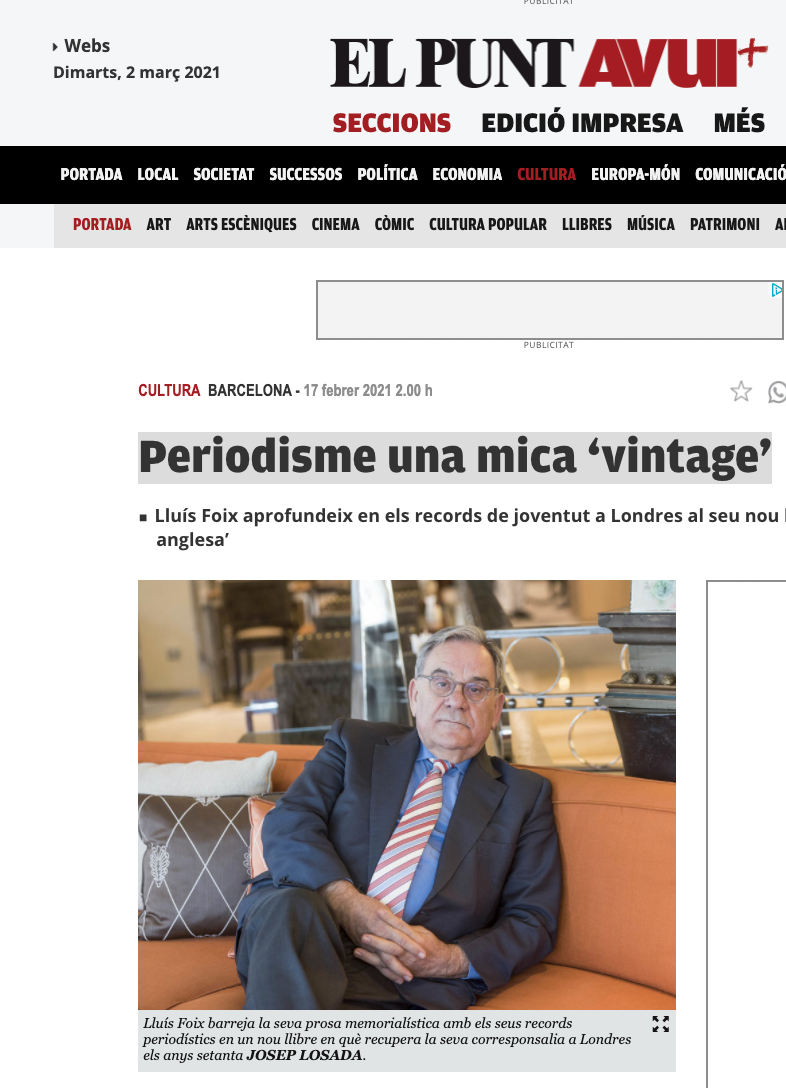Screen dimensions: 786x1088
Task: Share article via WhatsApp icon
Action: tap(778, 392)
